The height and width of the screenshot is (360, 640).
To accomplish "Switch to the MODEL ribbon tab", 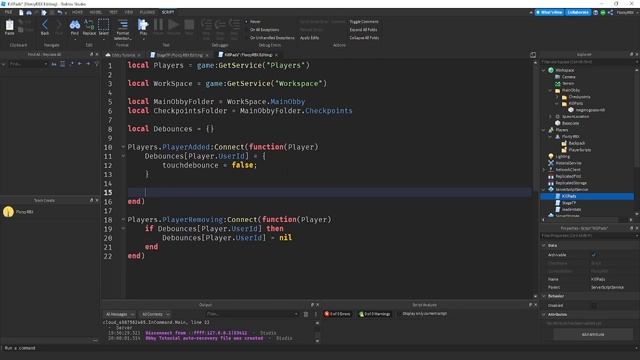I will (x=96, y=13).
